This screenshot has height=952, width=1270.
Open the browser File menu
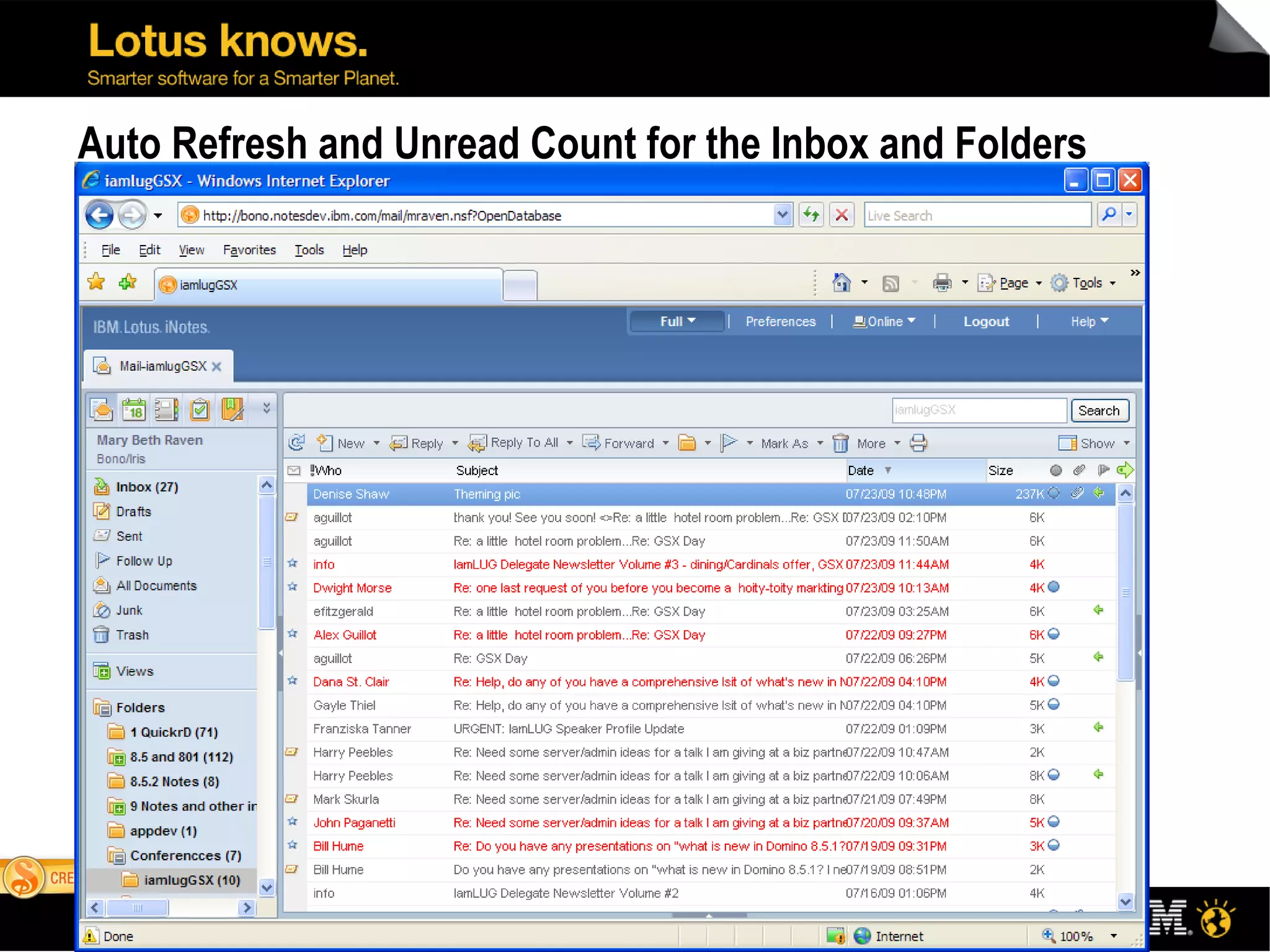tap(110, 250)
